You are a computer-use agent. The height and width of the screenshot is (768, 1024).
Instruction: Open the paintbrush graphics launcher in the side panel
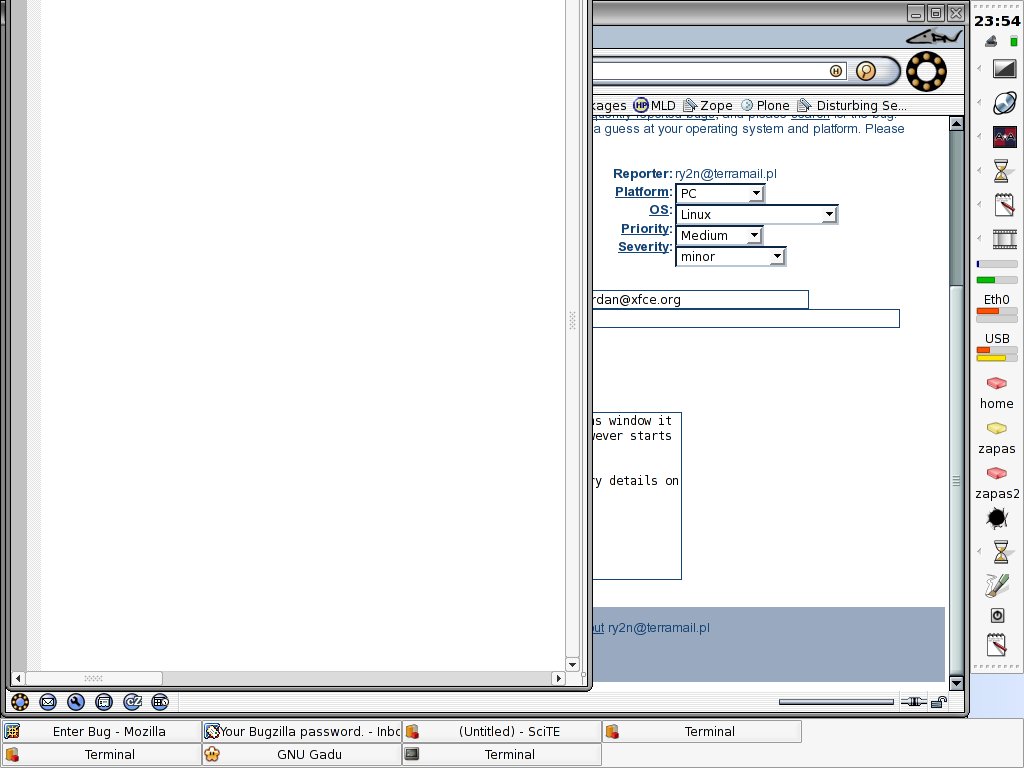tap(997, 584)
